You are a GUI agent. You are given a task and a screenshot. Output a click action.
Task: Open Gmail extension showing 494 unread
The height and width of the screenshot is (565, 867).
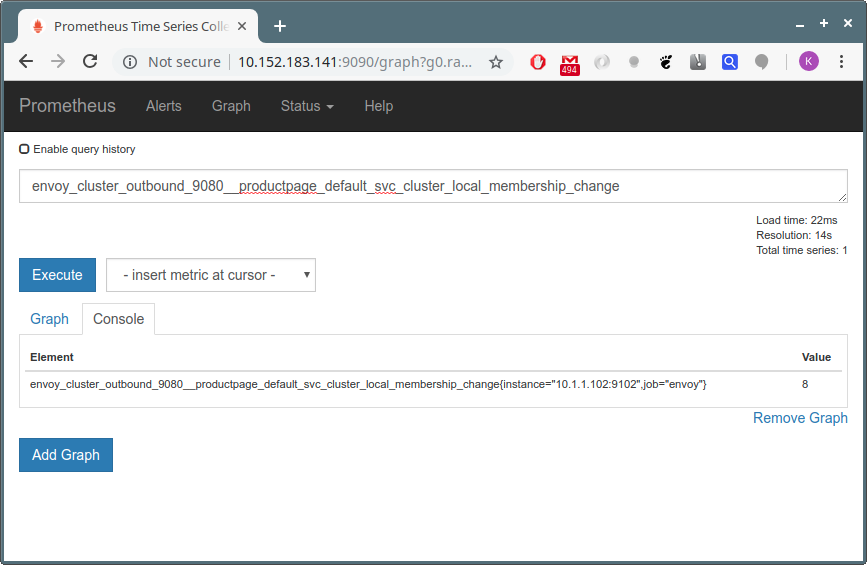pos(570,65)
